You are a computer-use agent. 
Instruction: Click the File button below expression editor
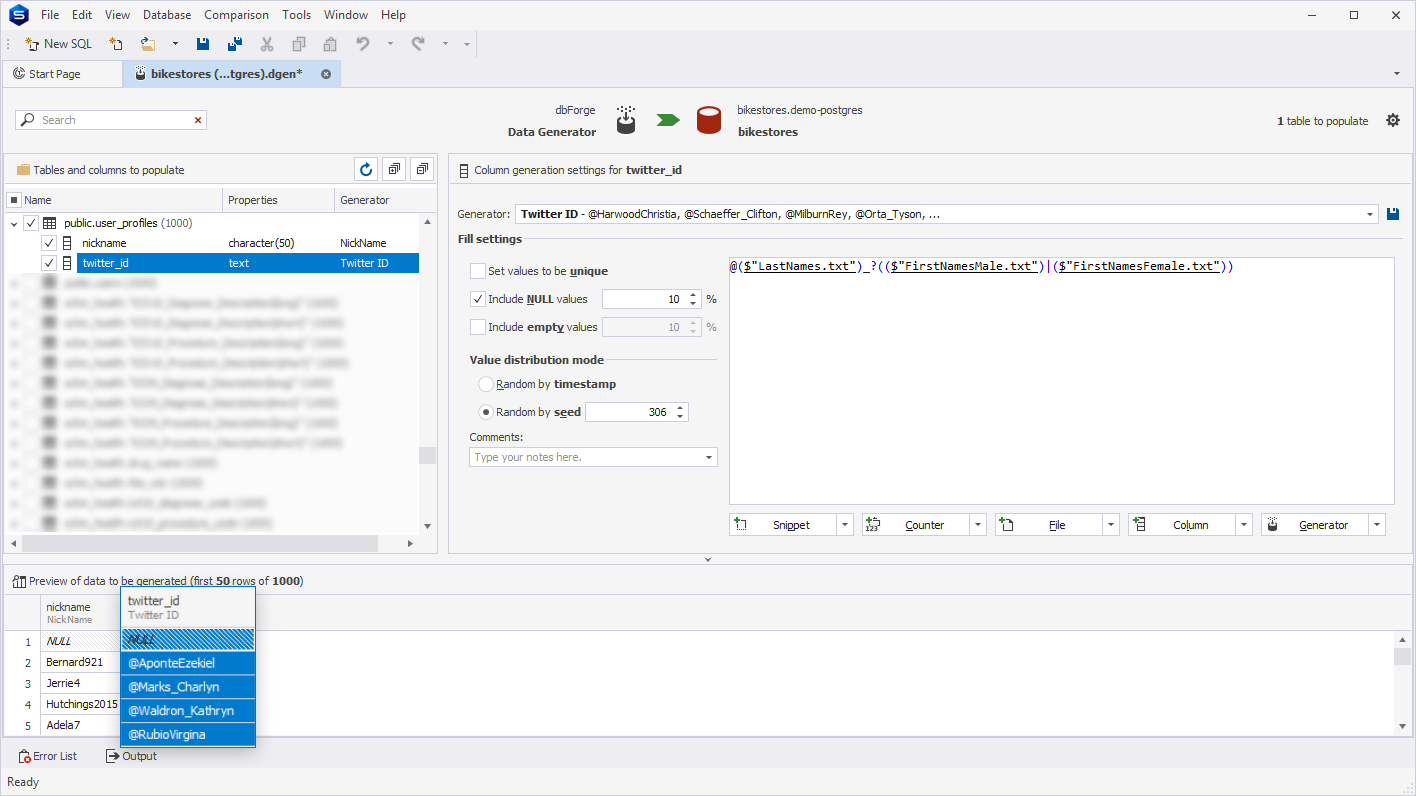(1048, 525)
